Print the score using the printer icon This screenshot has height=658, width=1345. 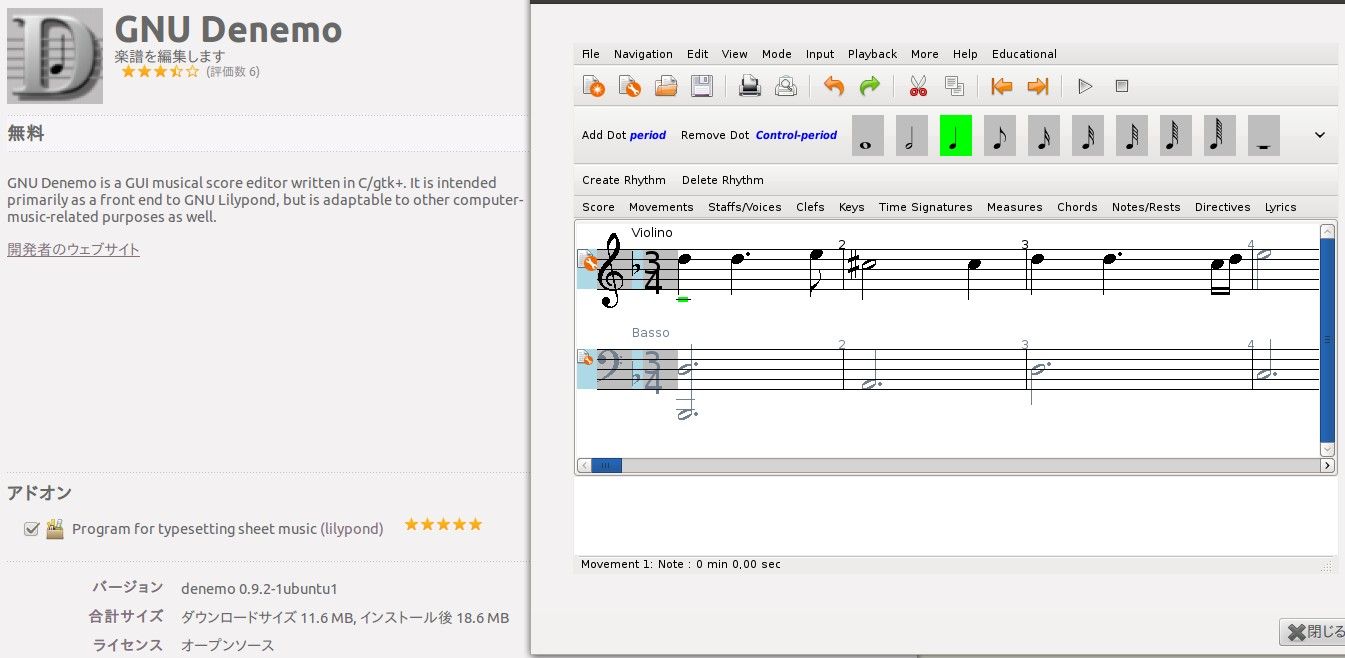[750, 86]
